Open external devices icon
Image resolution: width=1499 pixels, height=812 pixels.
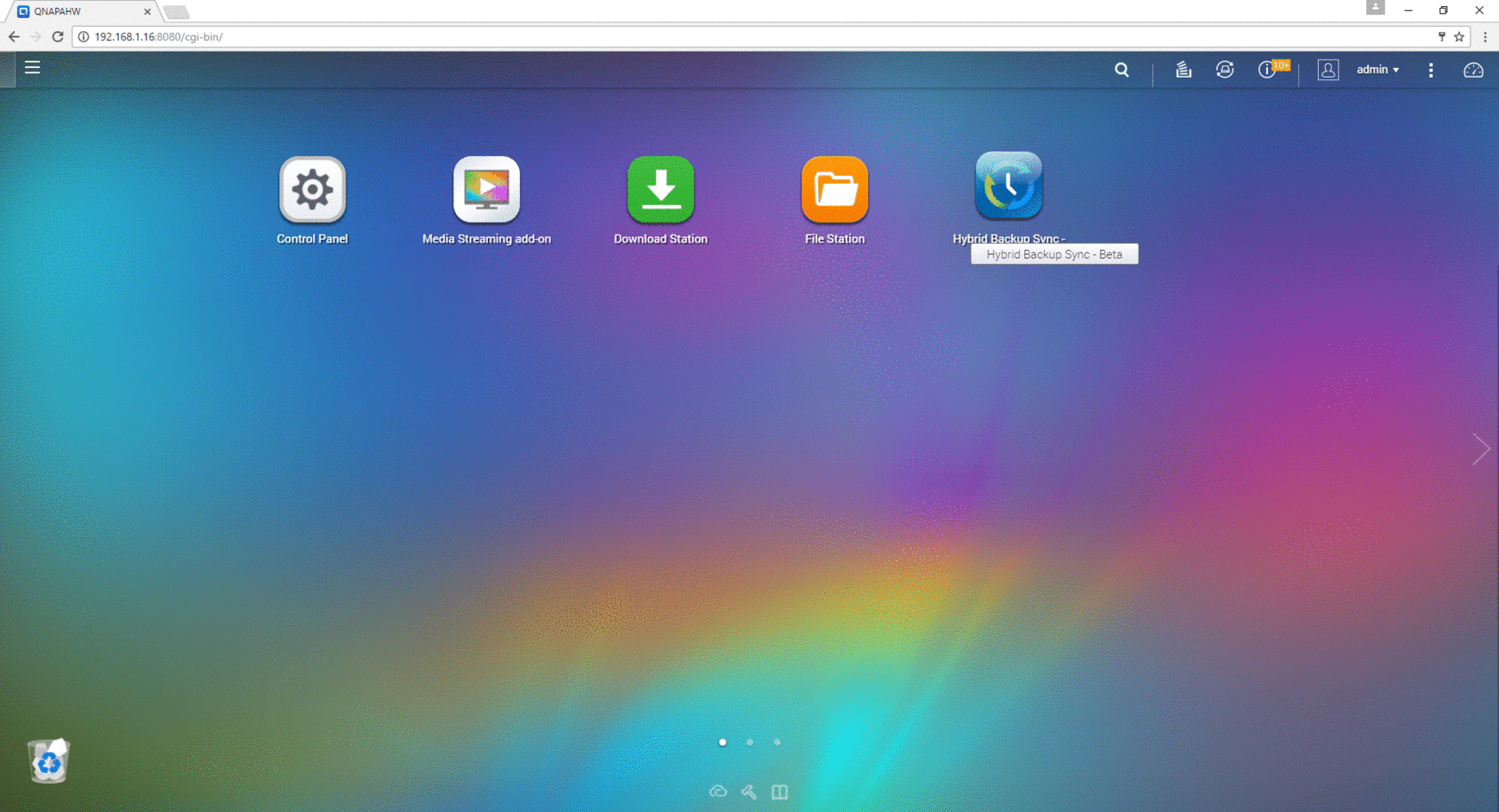click(1225, 70)
